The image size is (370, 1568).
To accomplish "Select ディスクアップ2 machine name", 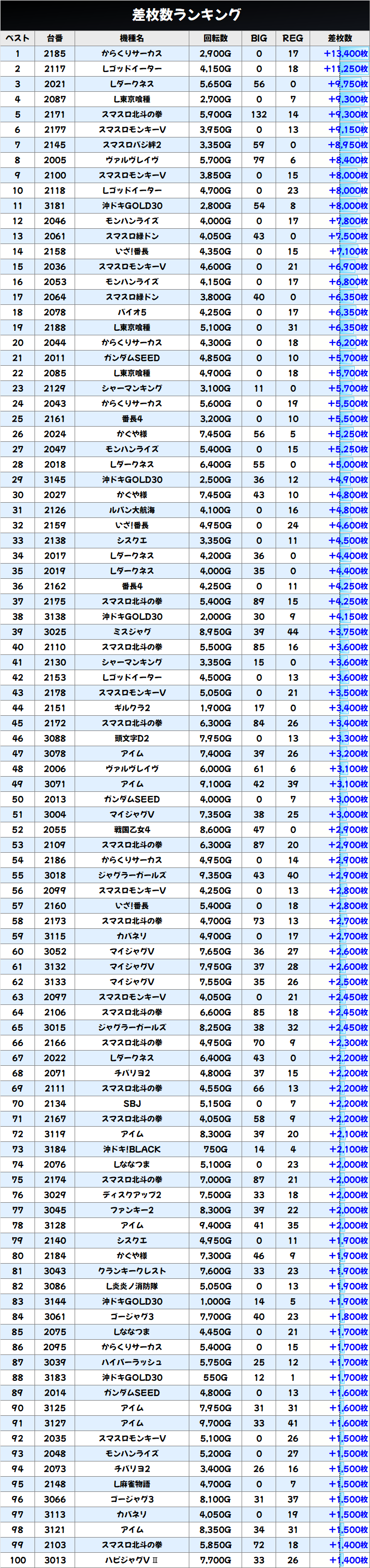I will point(132,1195).
